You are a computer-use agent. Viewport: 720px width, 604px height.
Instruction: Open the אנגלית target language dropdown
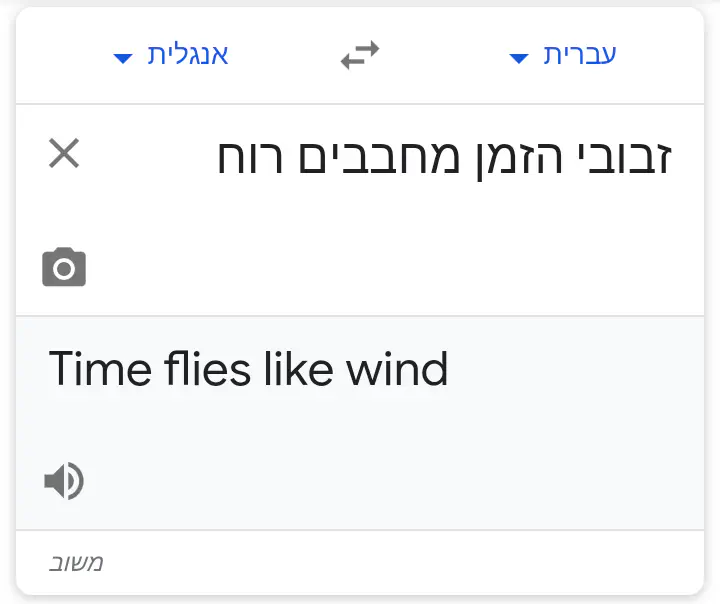point(188,55)
